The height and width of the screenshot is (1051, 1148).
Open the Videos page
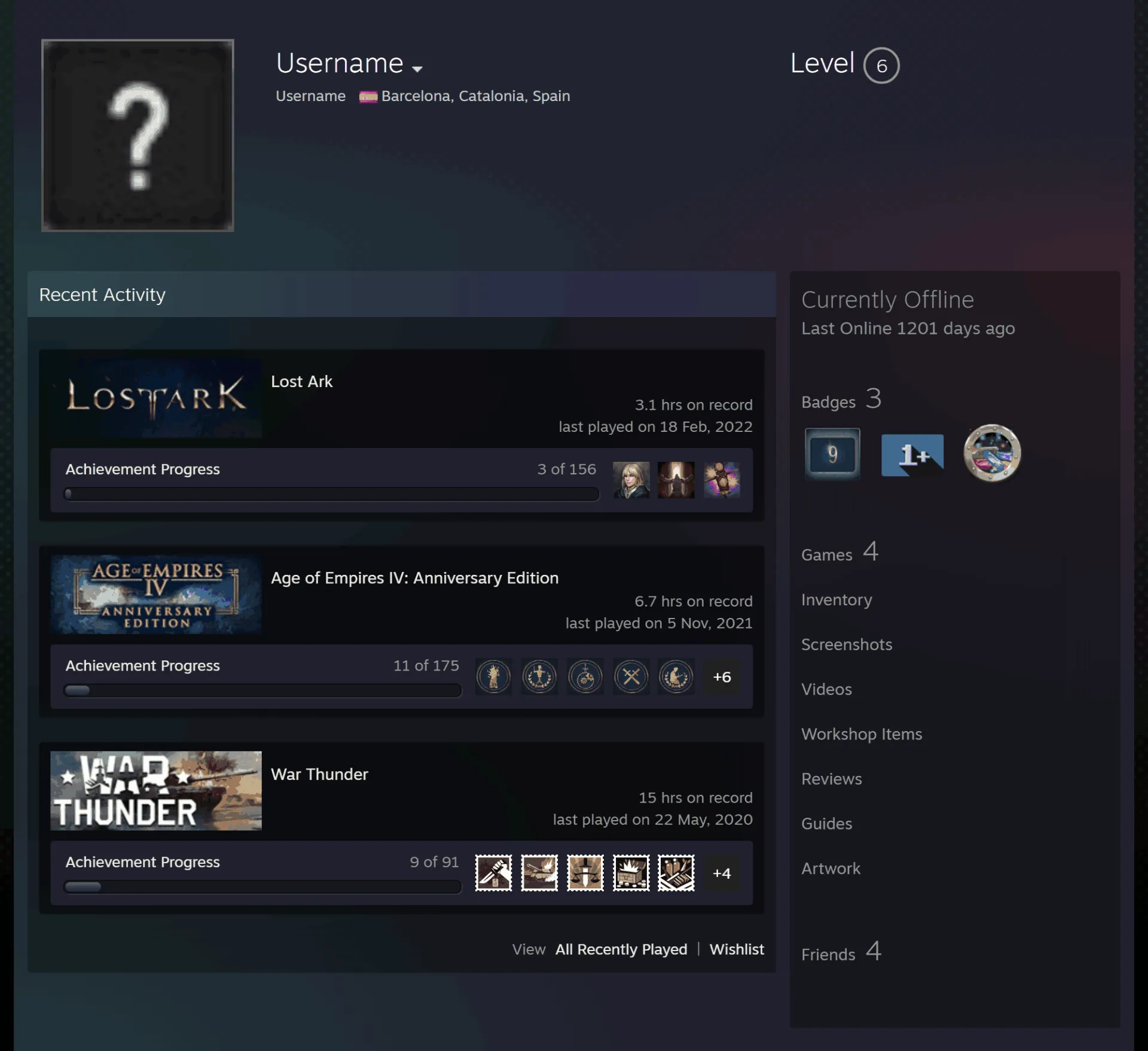[826, 689]
